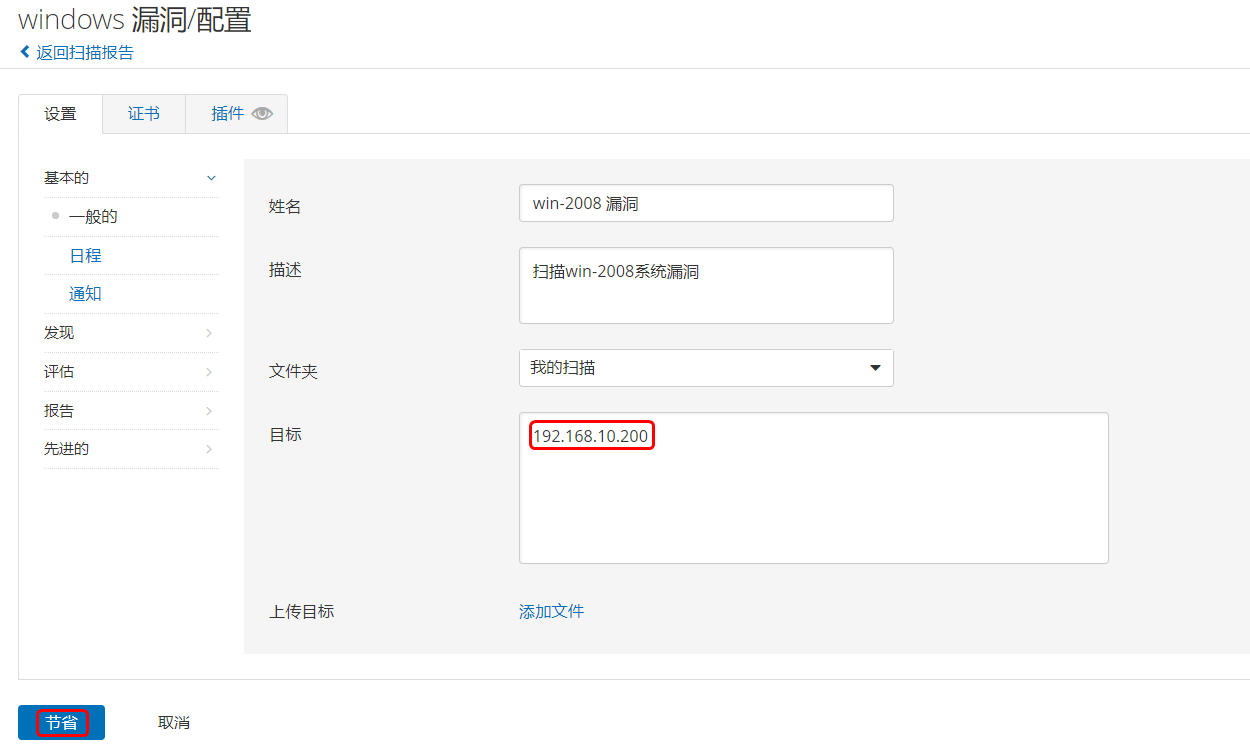Switch to the 证书 tab
Screen dimensions: 1250x752
[144, 114]
